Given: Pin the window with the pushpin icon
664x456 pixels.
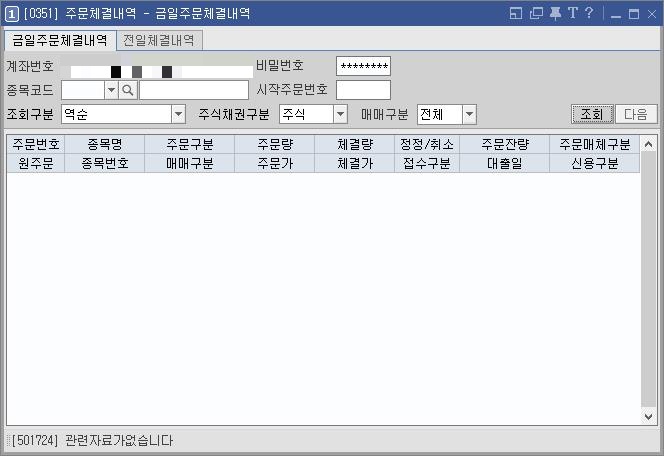Looking at the screenshot, I should 555,14.
